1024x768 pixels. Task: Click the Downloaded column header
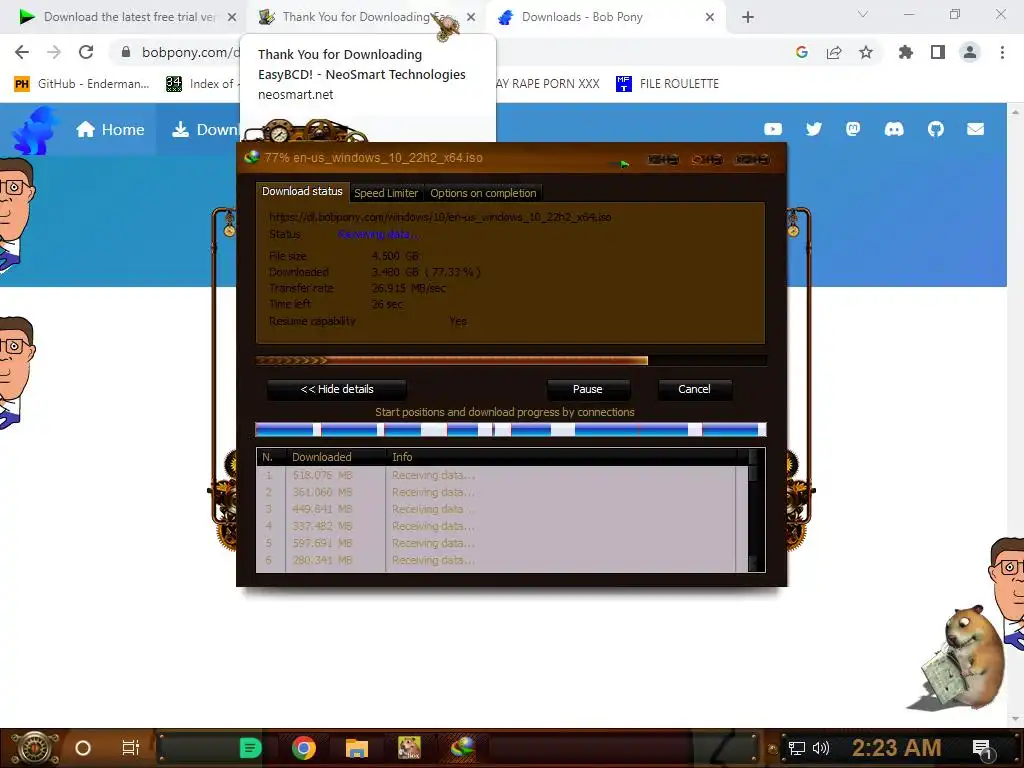[336, 457]
